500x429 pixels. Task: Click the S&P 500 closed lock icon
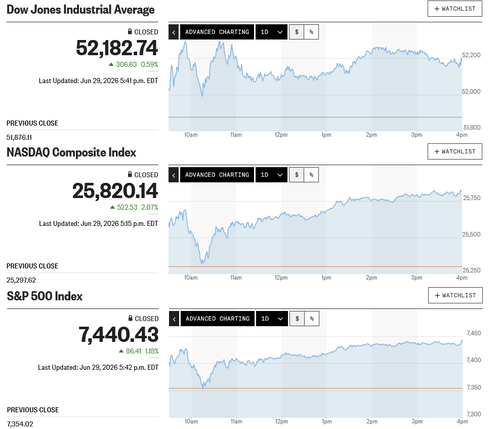pyautogui.click(x=130, y=318)
